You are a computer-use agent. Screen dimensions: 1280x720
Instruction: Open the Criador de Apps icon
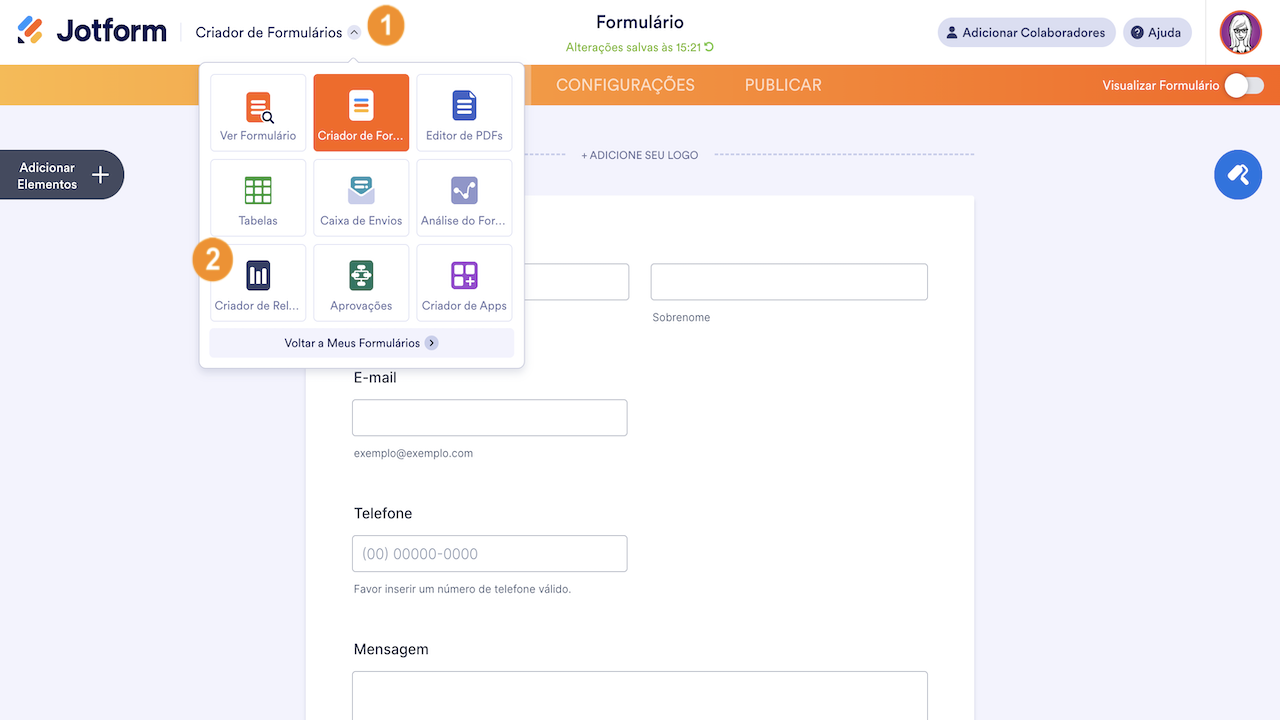coord(464,276)
